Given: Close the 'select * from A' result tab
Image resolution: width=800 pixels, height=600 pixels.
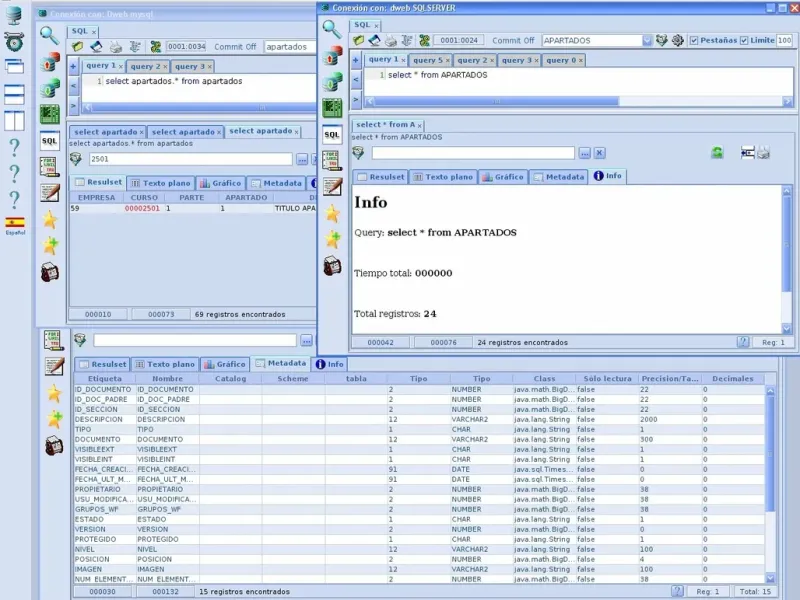Looking at the screenshot, I should [x=419, y=126].
